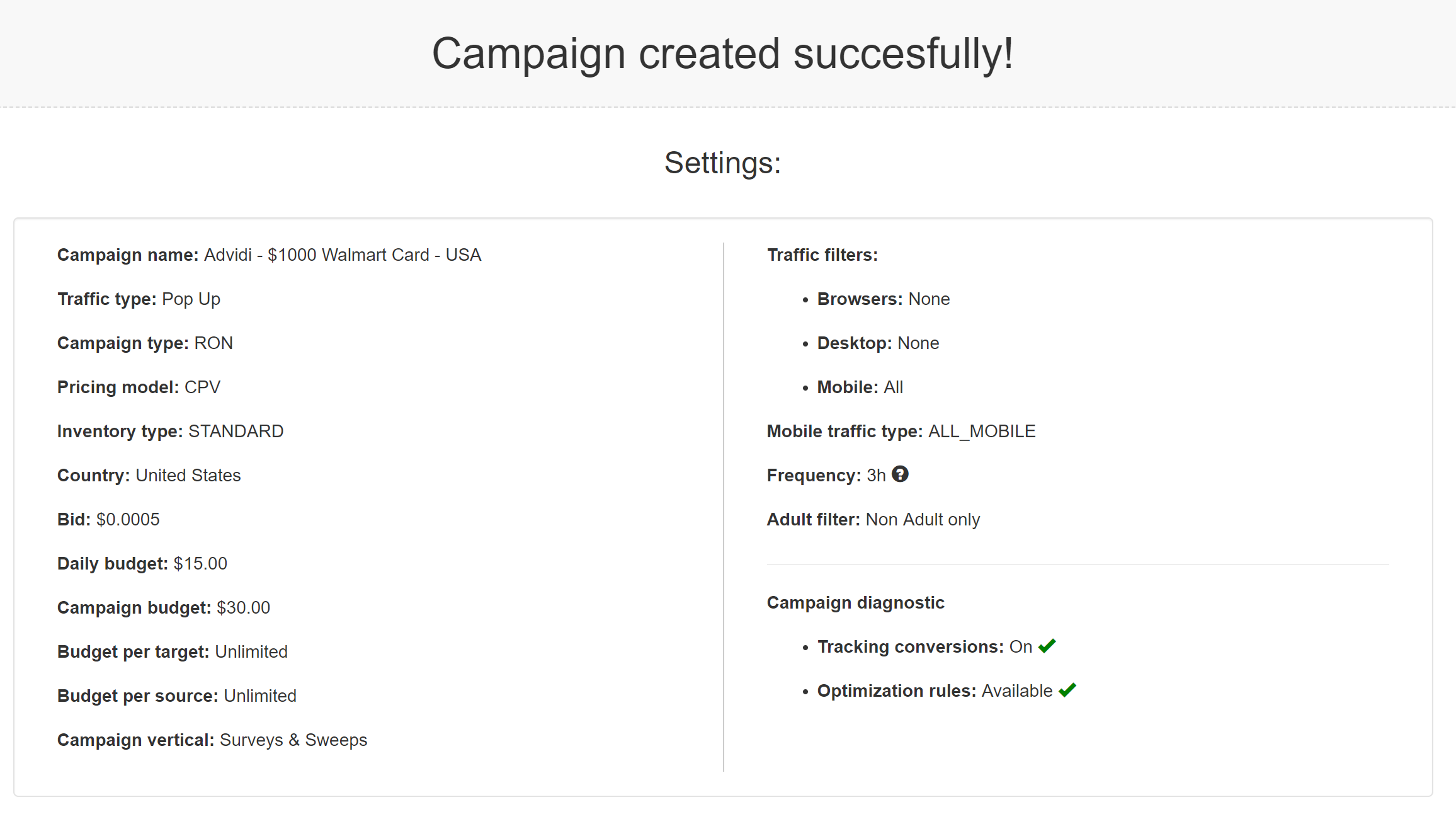Click the Campaign budget $30.00 value
The image size is (1456, 819).
coord(243,608)
